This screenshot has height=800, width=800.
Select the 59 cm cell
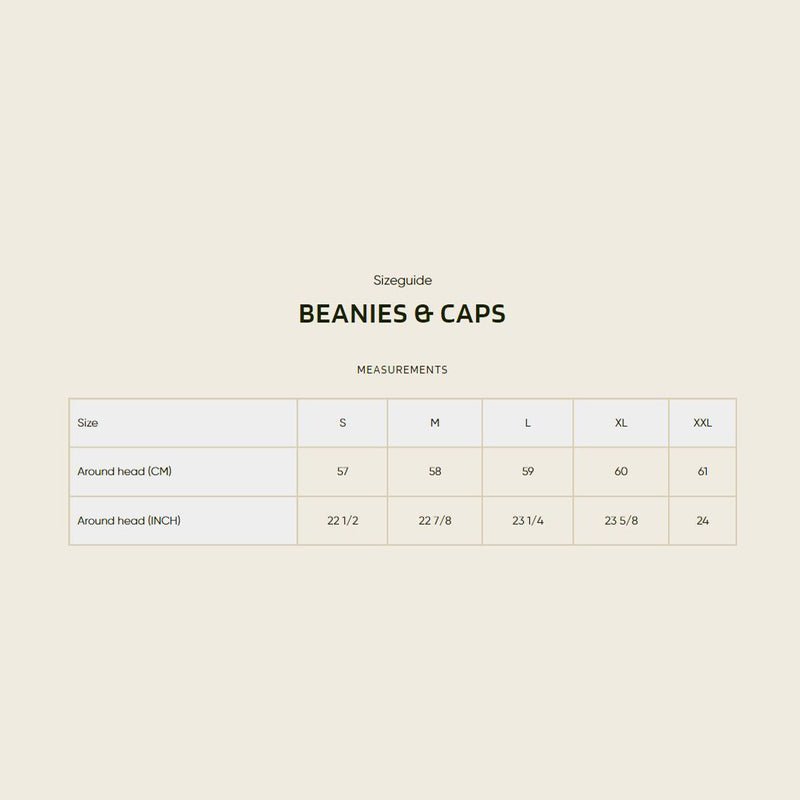click(528, 471)
